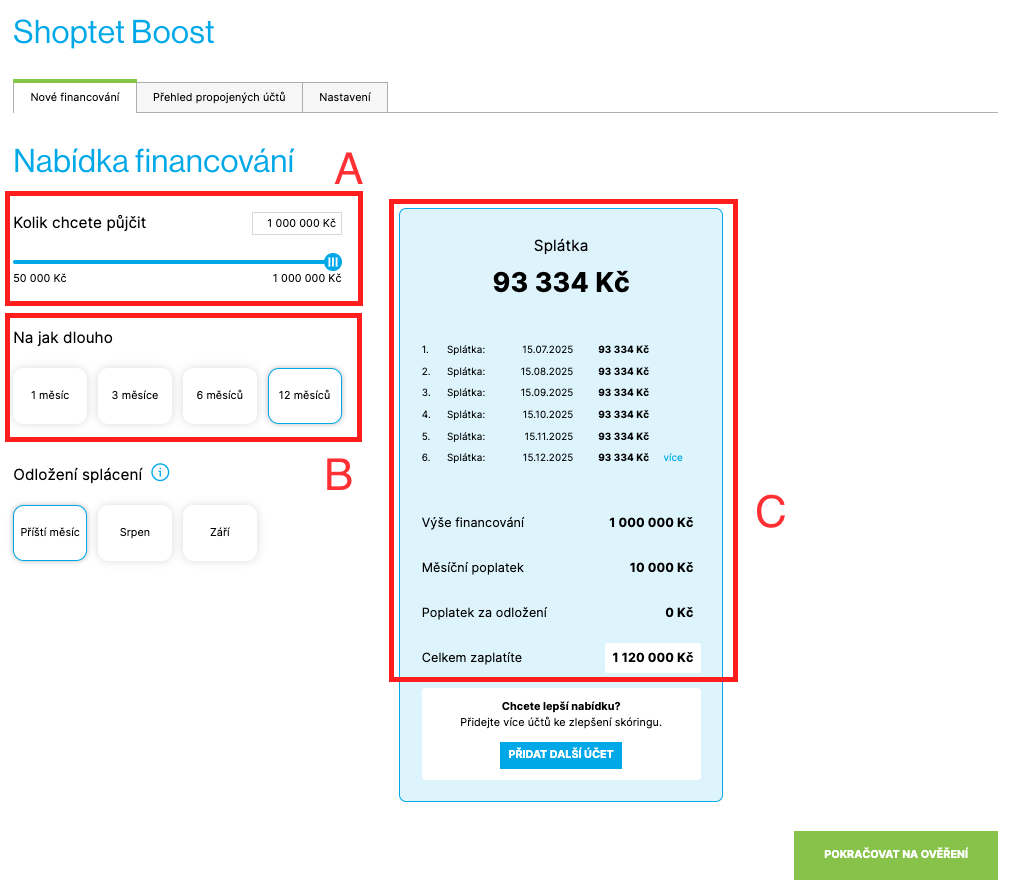
Task: Click the Chcete lepší nabídku? text
Action: click(561, 706)
